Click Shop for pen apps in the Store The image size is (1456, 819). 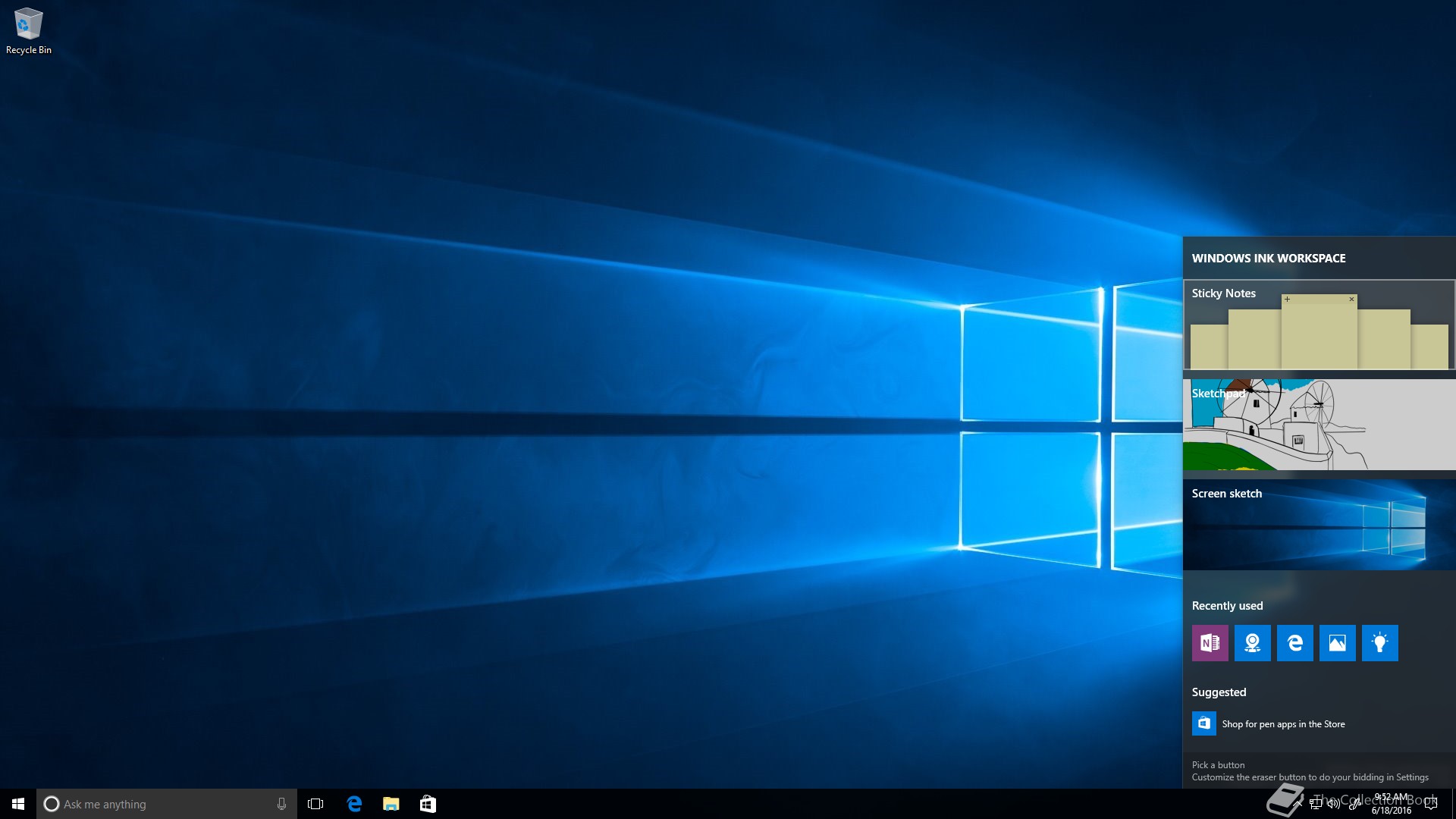coord(1283,724)
